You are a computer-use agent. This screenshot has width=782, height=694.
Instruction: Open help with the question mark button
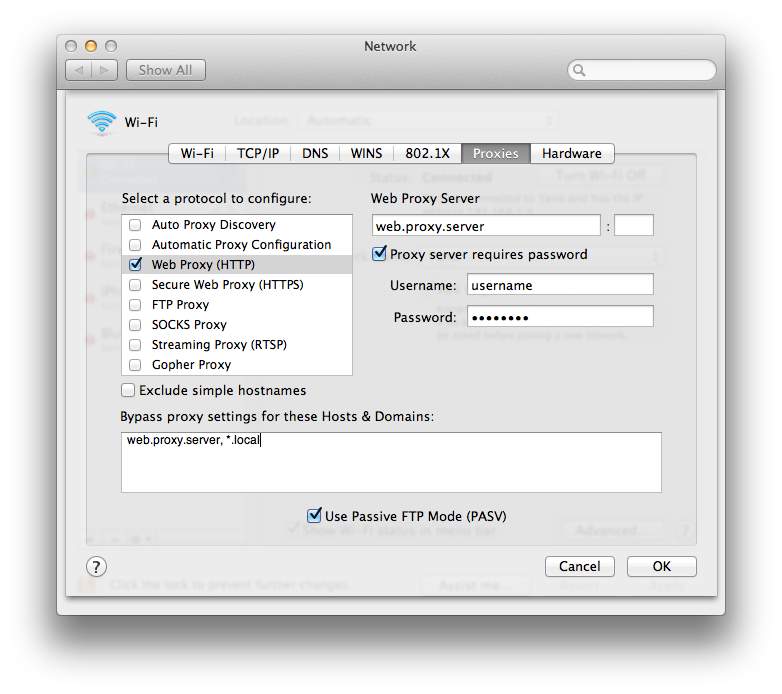pyautogui.click(x=96, y=566)
